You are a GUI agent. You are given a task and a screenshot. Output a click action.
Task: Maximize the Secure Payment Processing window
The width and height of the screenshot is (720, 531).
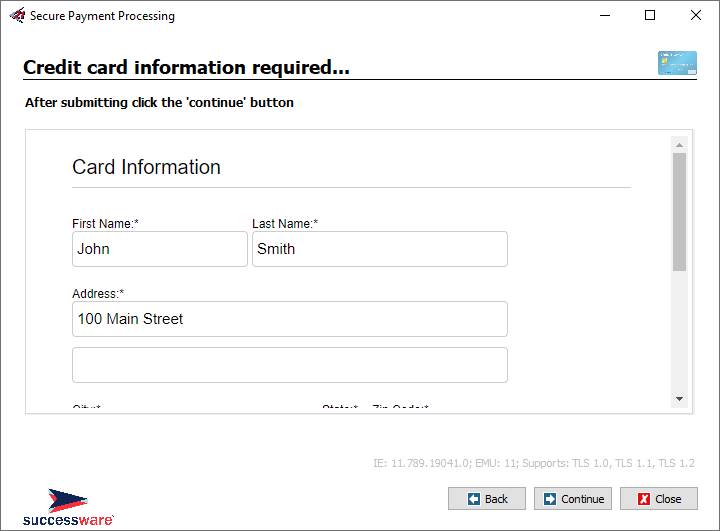tap(650, 16)
